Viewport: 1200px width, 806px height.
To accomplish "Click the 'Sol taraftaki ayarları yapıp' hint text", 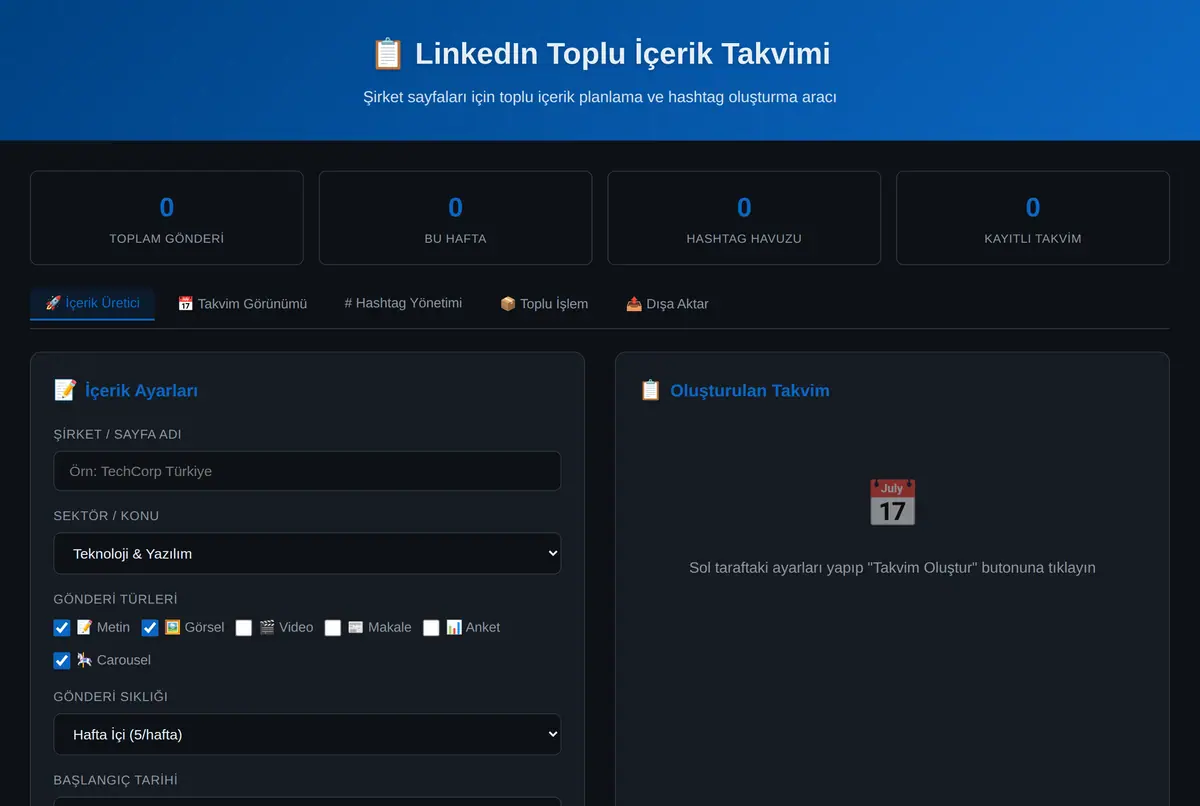I will pos(892,568).
